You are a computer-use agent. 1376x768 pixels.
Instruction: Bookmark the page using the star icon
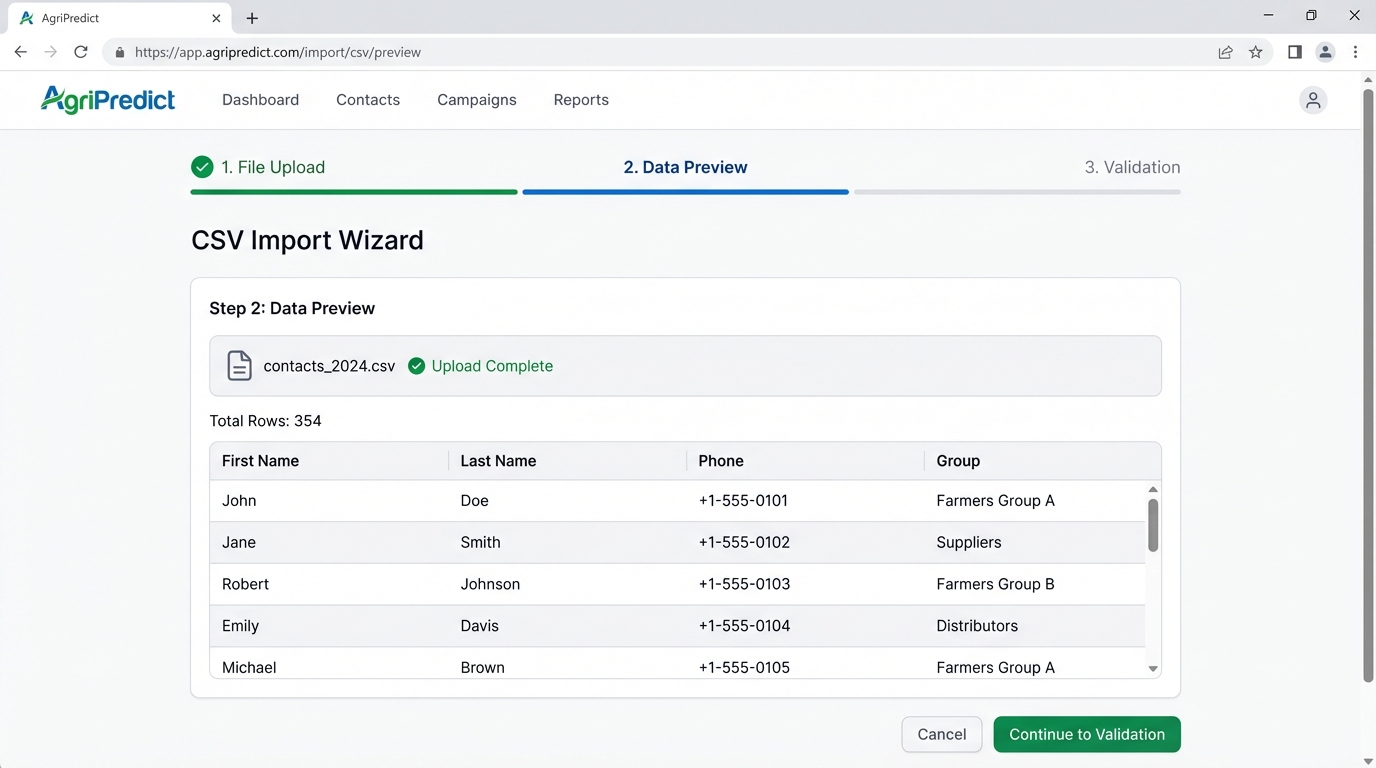click(x=1256, y=51)
